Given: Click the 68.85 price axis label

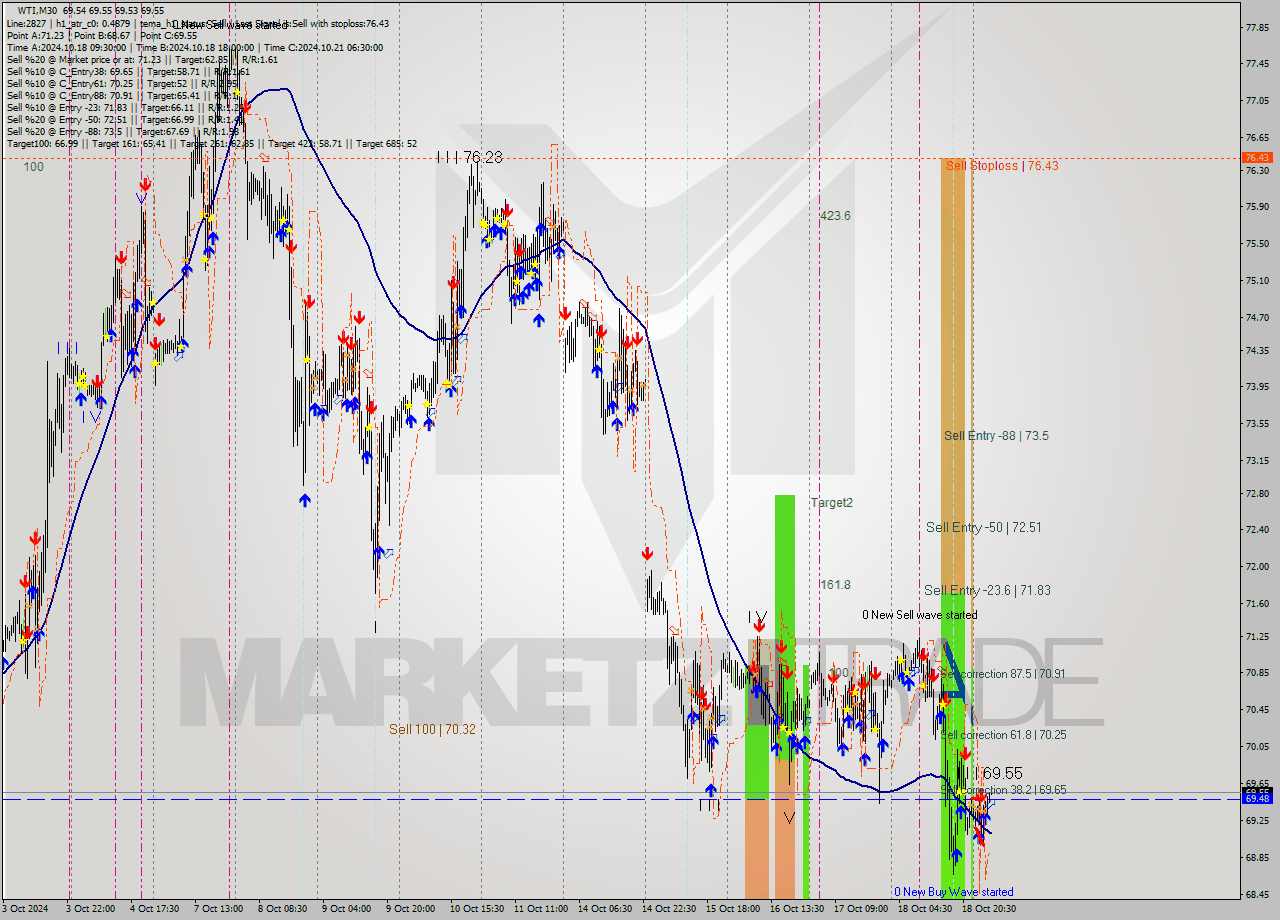Looking at the screenshot, I should (x=1257, y=858).
